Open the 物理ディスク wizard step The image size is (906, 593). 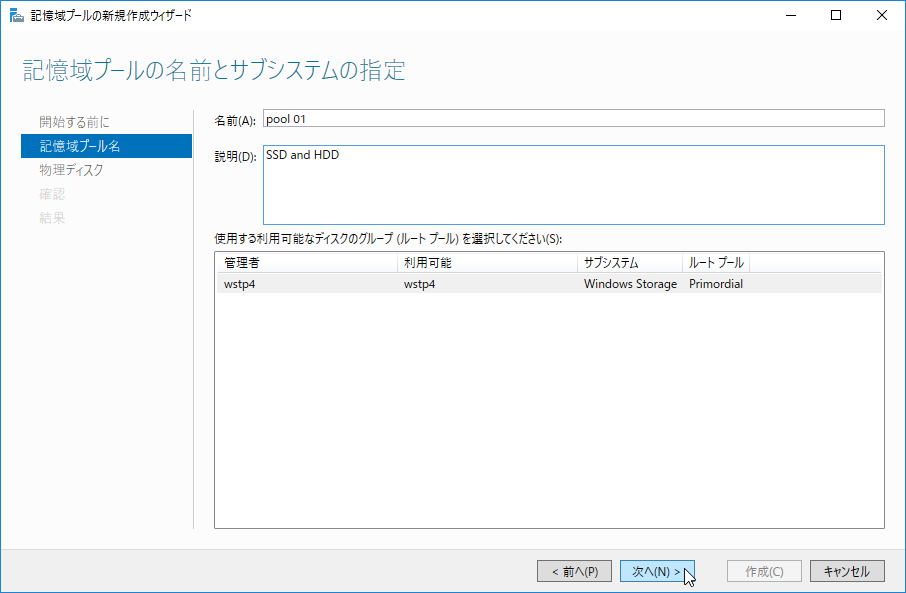pyautogui.click(x=71, y=170)
